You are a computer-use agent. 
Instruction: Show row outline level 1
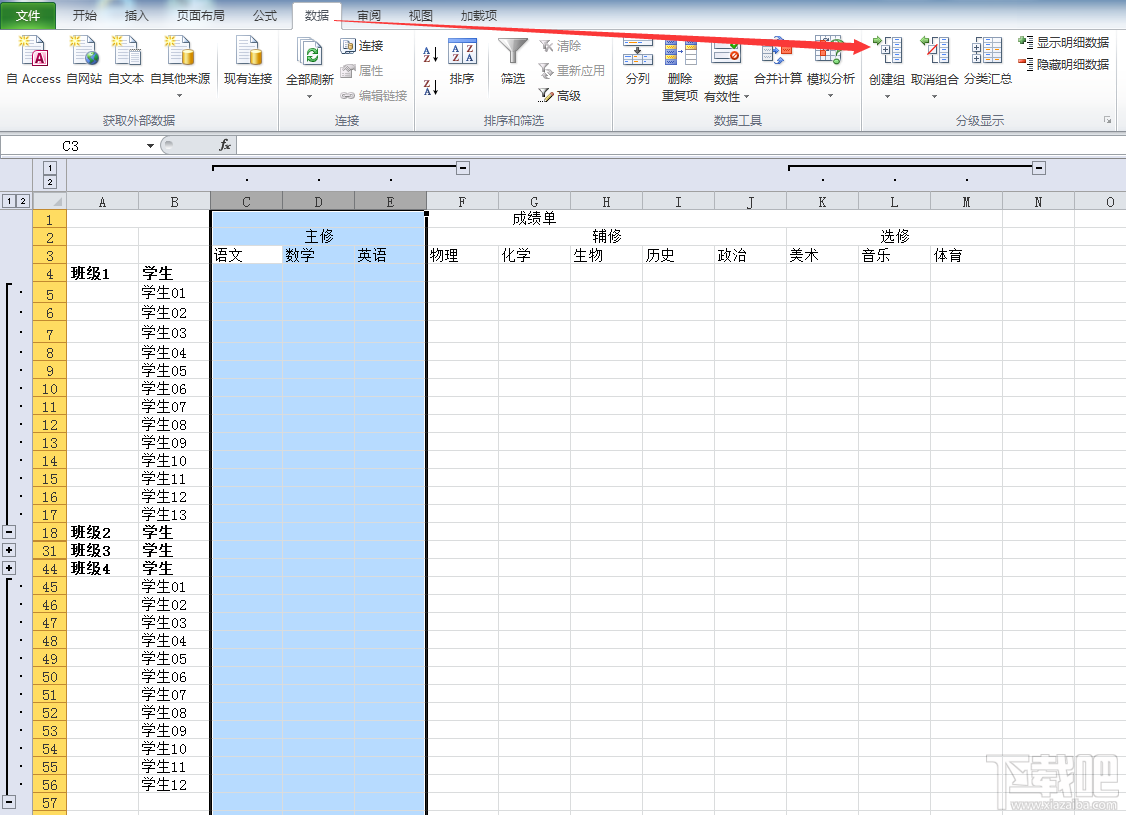[x=9, y=201]
